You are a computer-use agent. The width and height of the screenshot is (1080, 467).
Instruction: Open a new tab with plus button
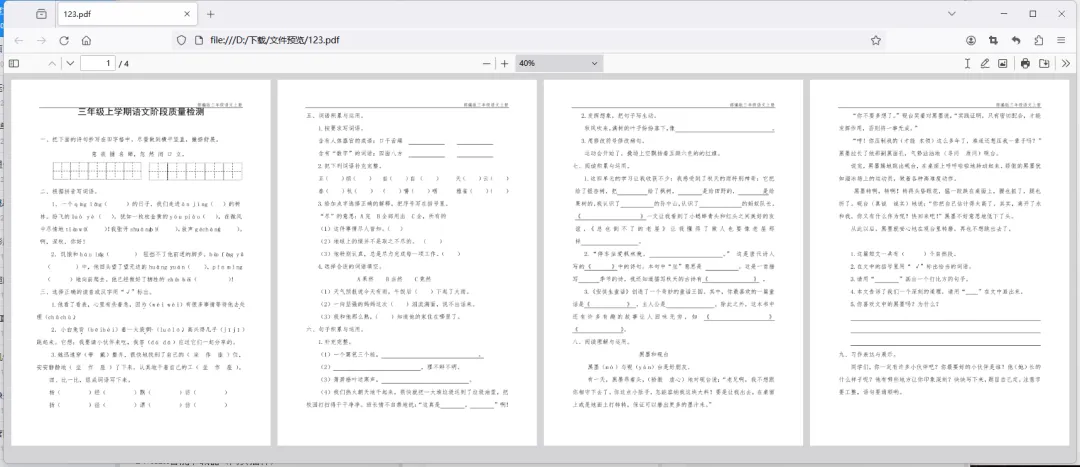pyautogui.click(x=211, y=14)
